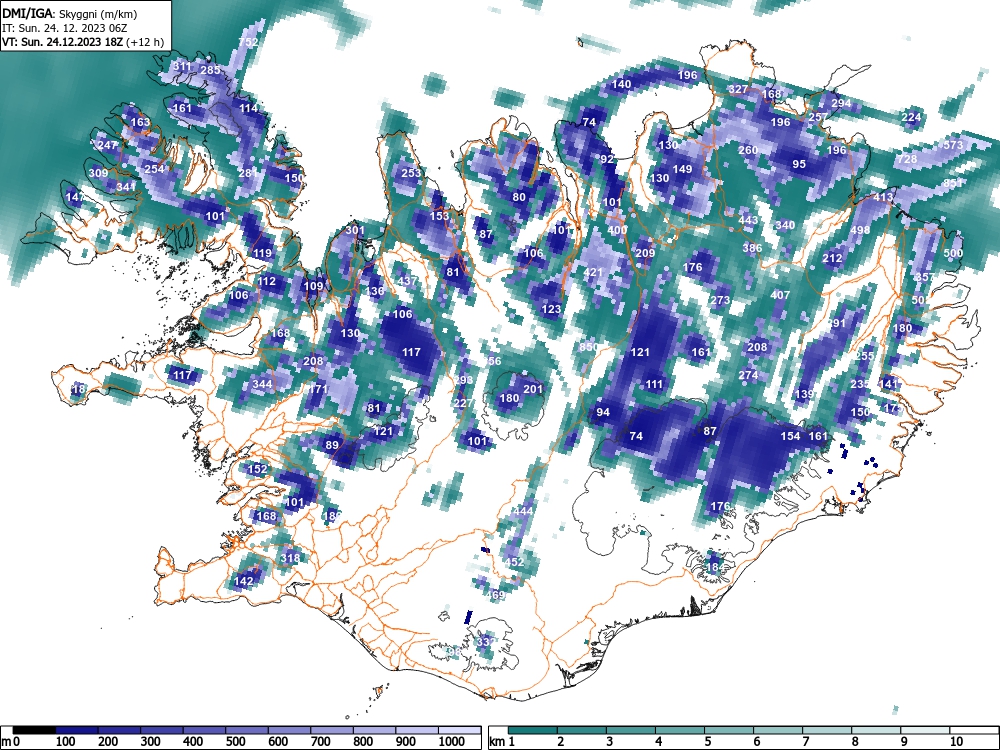This screenshot has height=750, width=1000.
Task: Click the palest km swatch between 9 and 10
Action: [x=925, y=730]
